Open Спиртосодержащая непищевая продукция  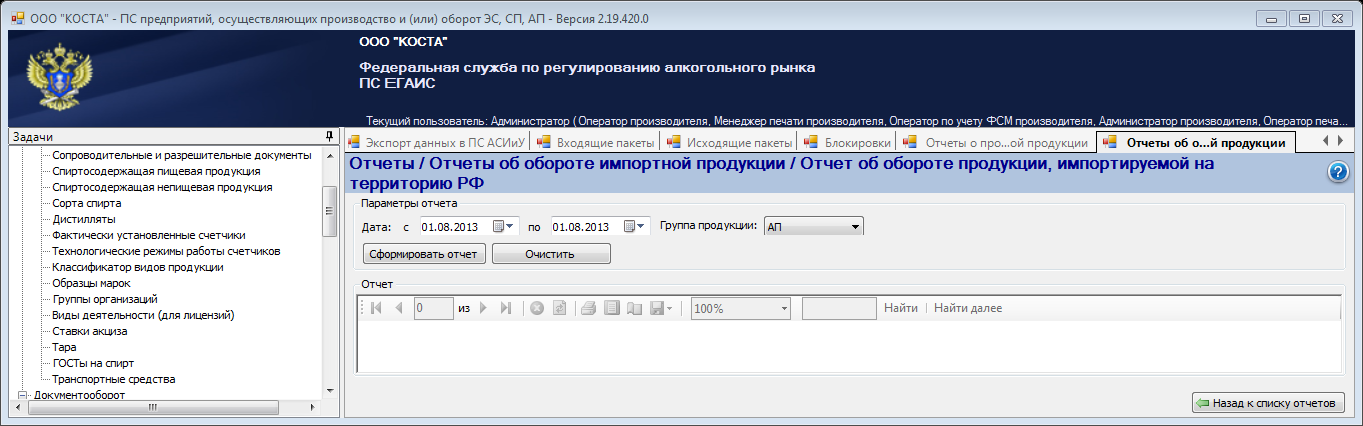pyautogui.click(x=162, y=187)
